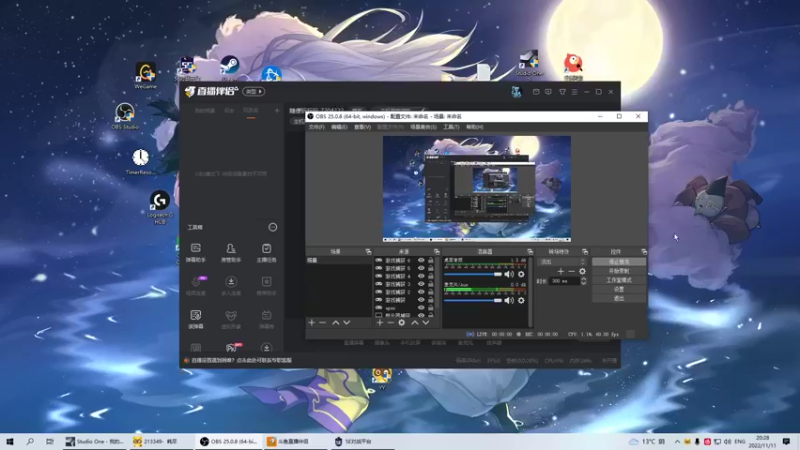Show hidden system tray icons chevron
This screenshot has height=450, width=800.
(x=677, y=441)
